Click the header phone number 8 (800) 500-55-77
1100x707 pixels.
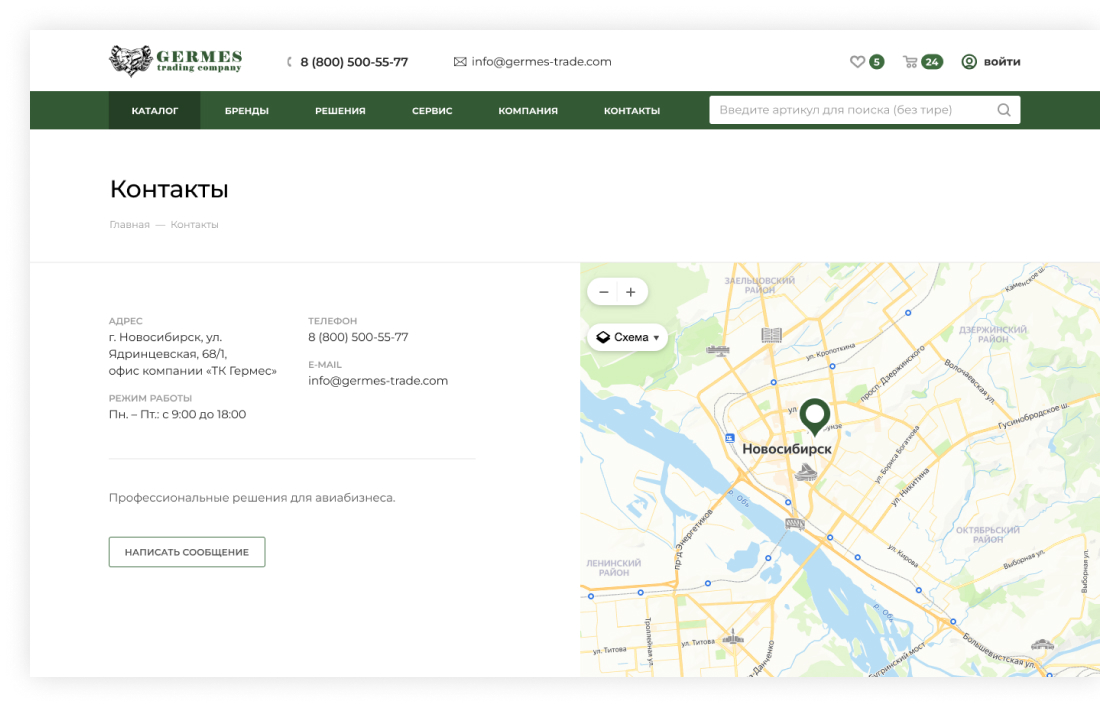click(x=354, y=62)
